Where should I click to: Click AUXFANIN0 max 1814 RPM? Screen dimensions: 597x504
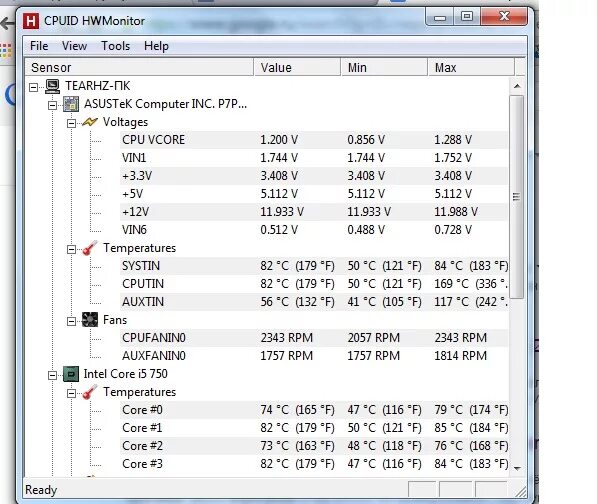[x=461, y=356]
